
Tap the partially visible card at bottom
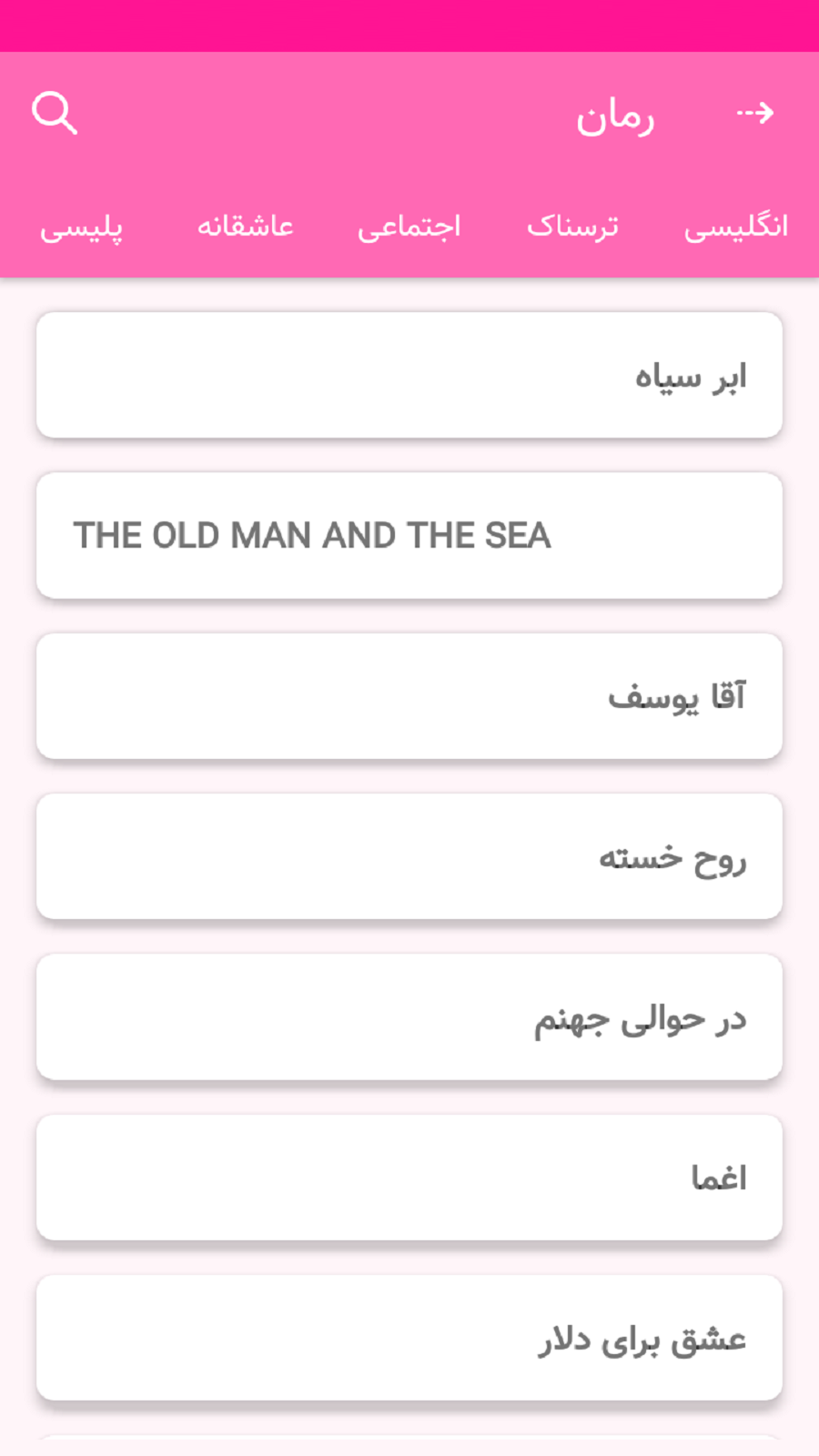tap(409, 1445)
